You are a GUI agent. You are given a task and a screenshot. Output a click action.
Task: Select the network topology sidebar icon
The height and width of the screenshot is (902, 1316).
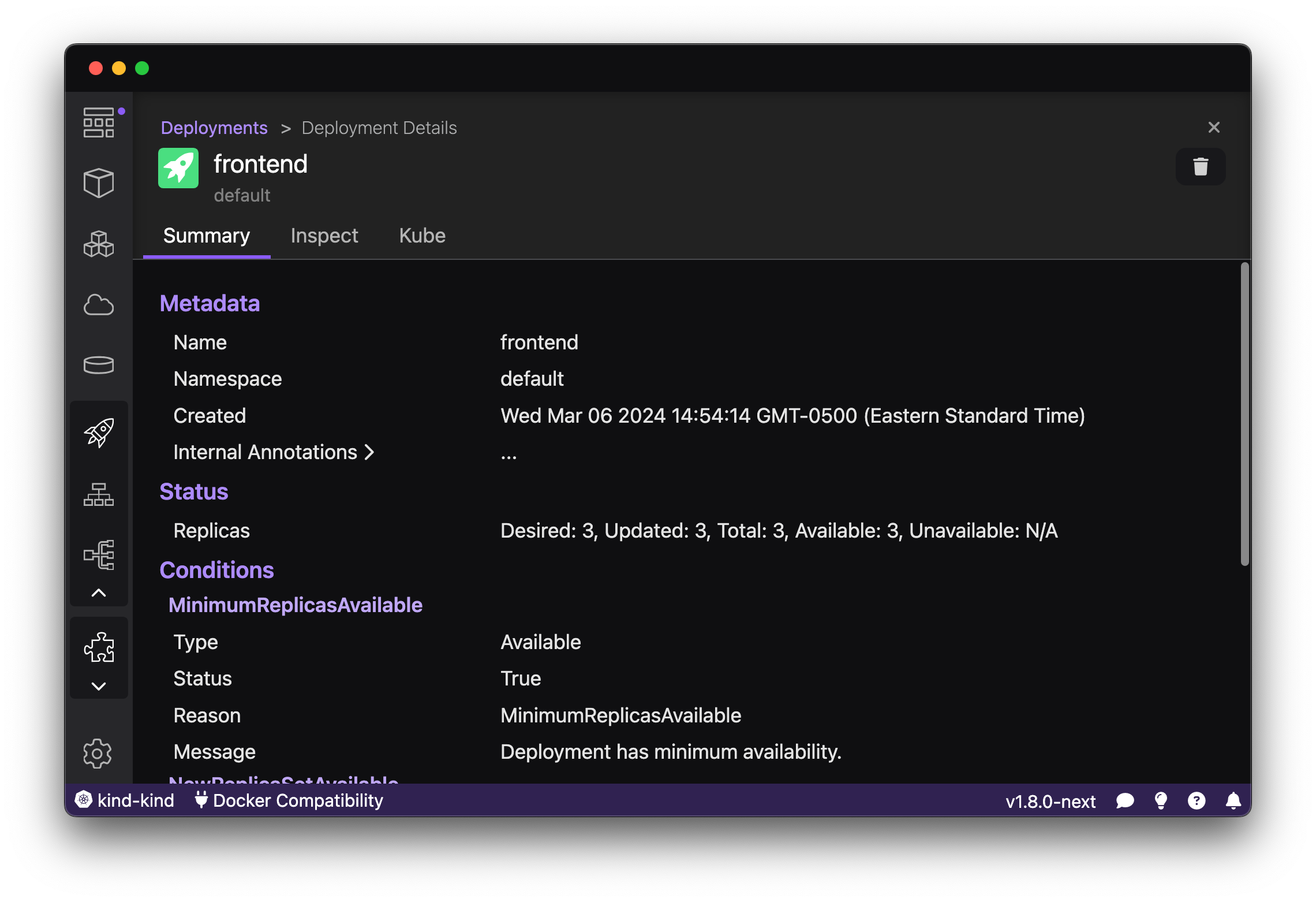[100, 494]
